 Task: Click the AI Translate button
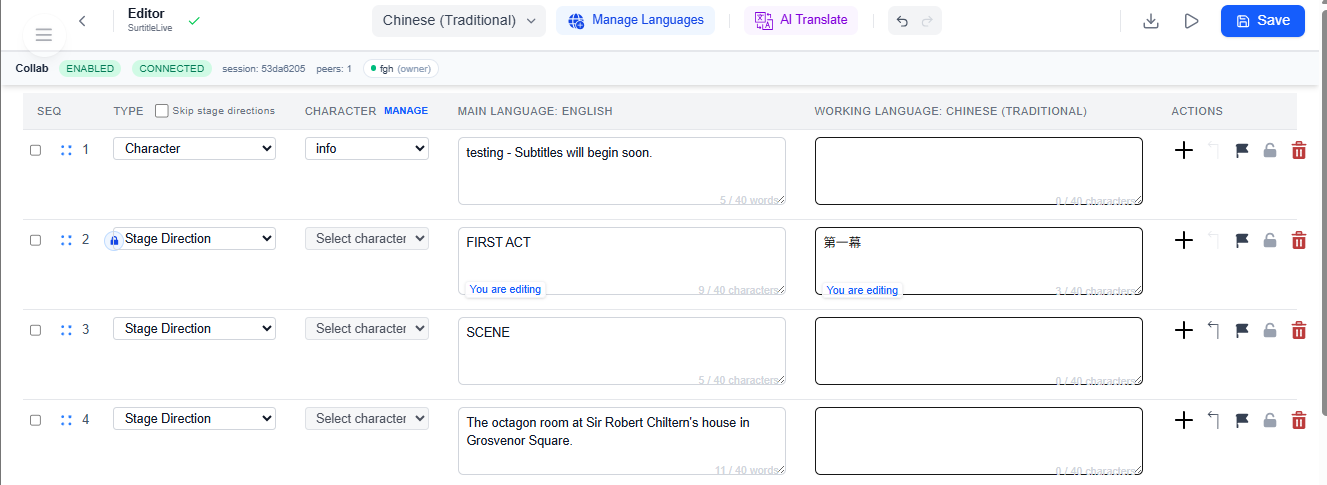[801, 20]
